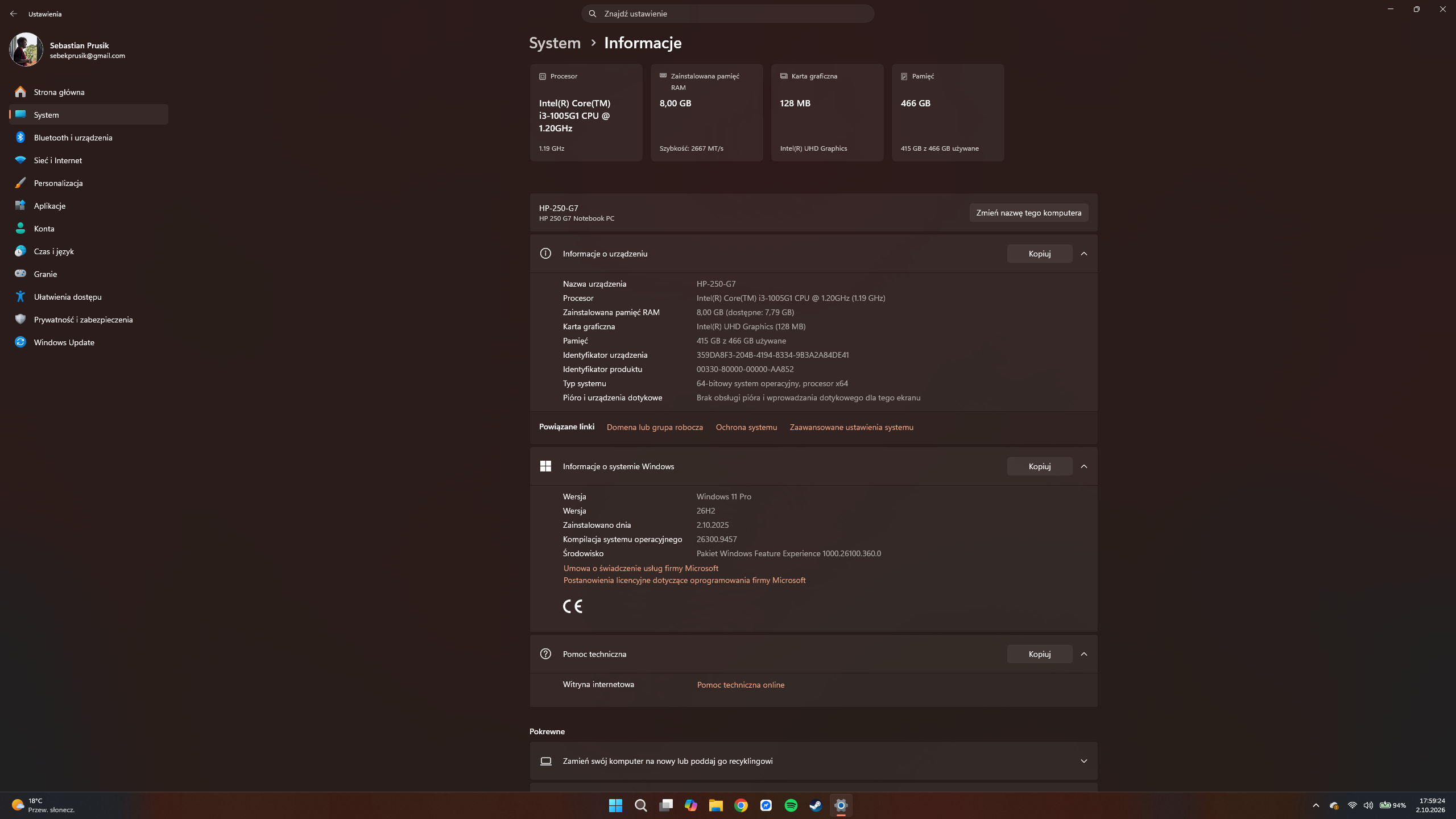Expand Zamień swój komputer na nowy section

click(x=813, y=761)
